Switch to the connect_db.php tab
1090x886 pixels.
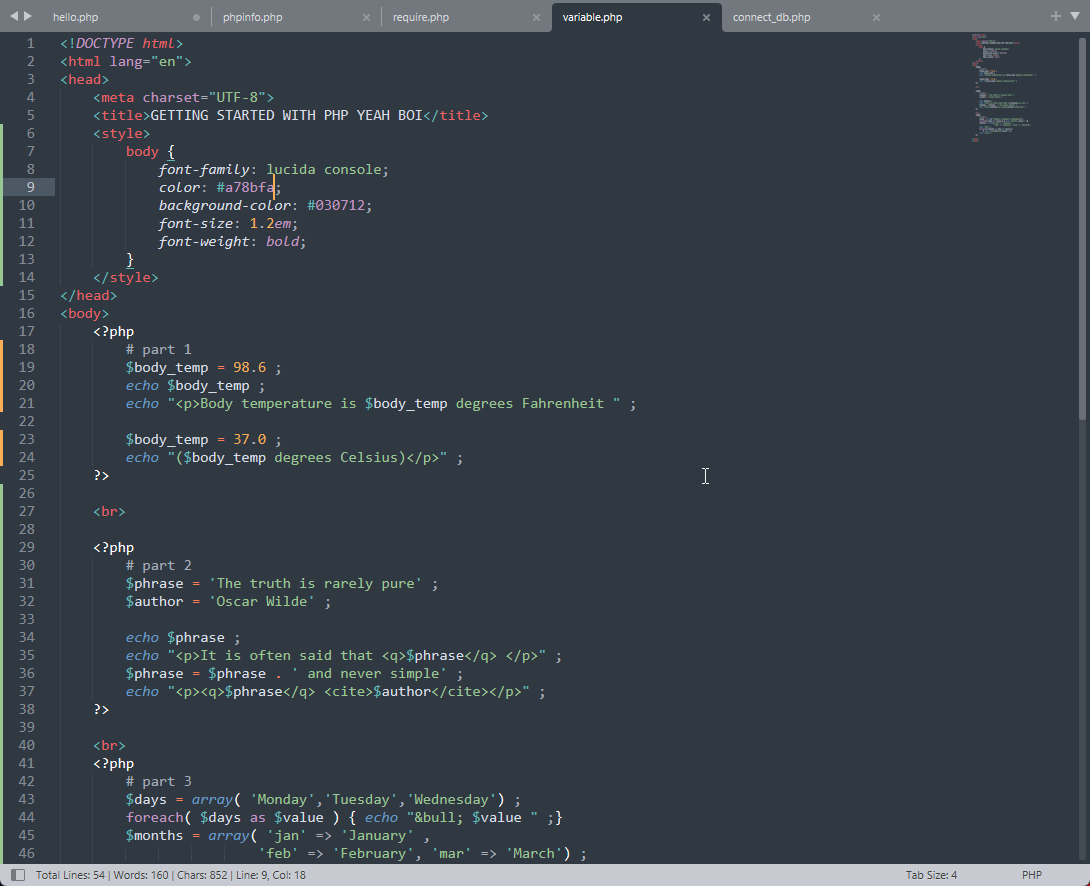771,17
